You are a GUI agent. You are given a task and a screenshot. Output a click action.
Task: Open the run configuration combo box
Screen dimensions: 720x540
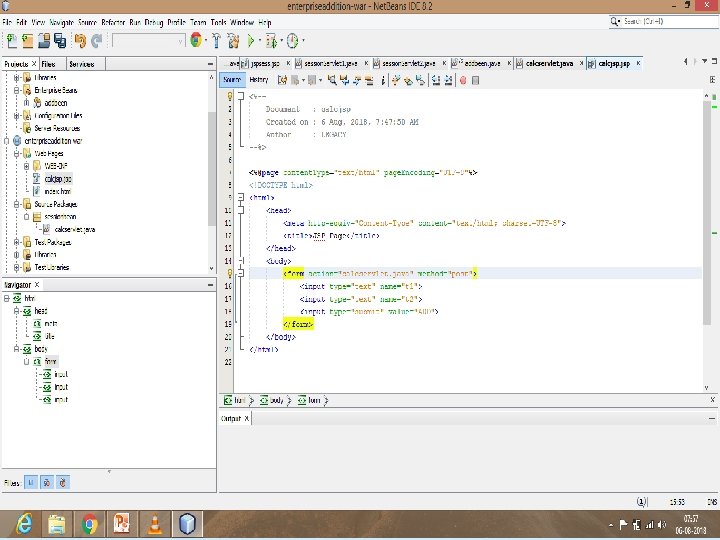[149, 41]
